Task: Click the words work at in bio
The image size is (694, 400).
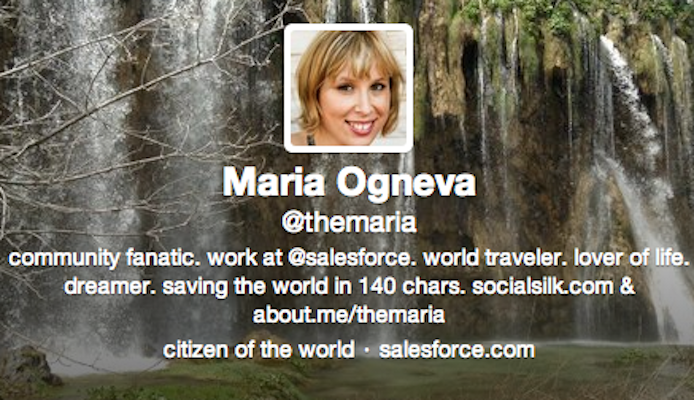Action: pyautogui.click(x=245, y=258)
